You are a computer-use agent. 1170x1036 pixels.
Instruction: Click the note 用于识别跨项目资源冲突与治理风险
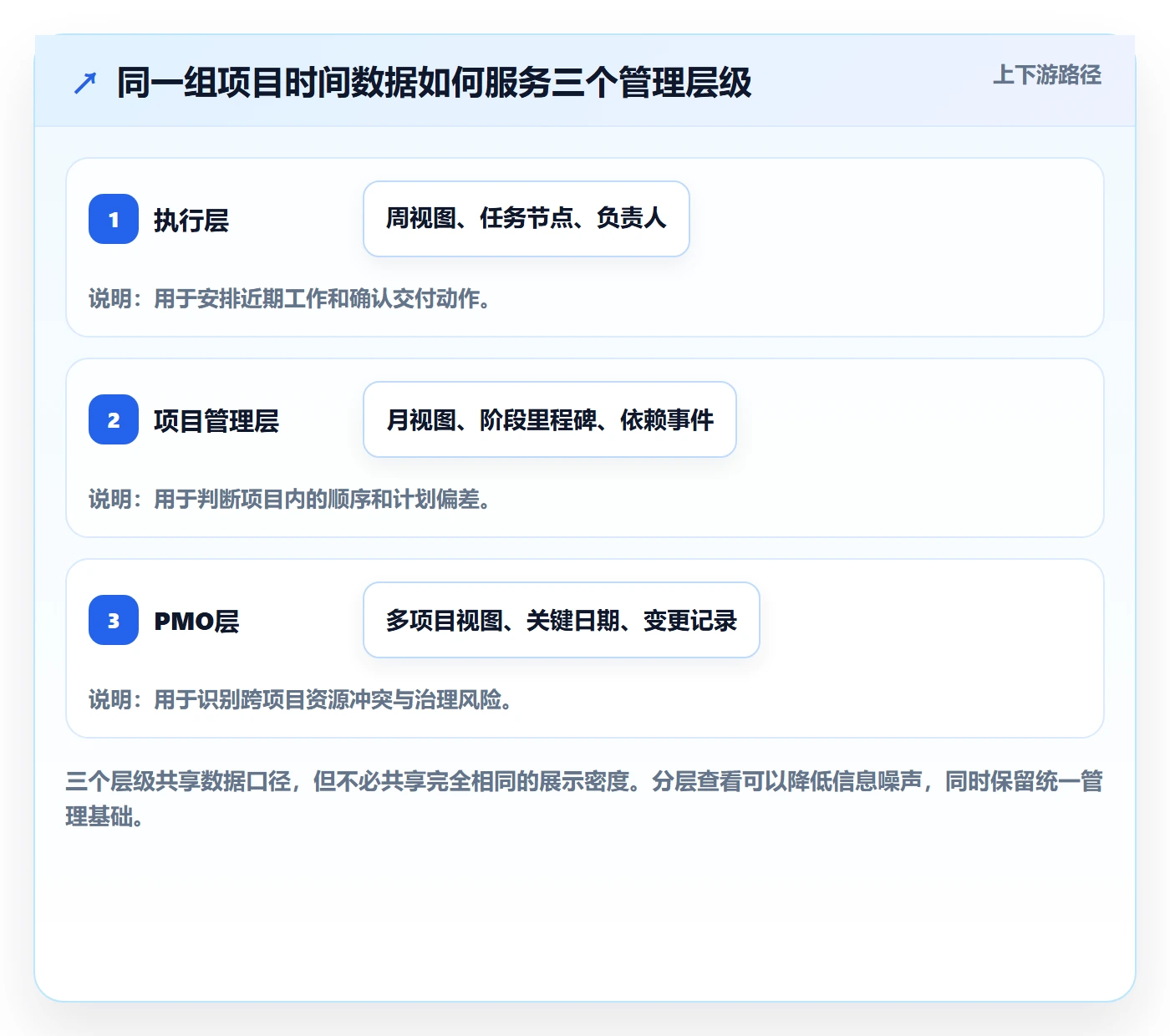click(x=300, y=700)
